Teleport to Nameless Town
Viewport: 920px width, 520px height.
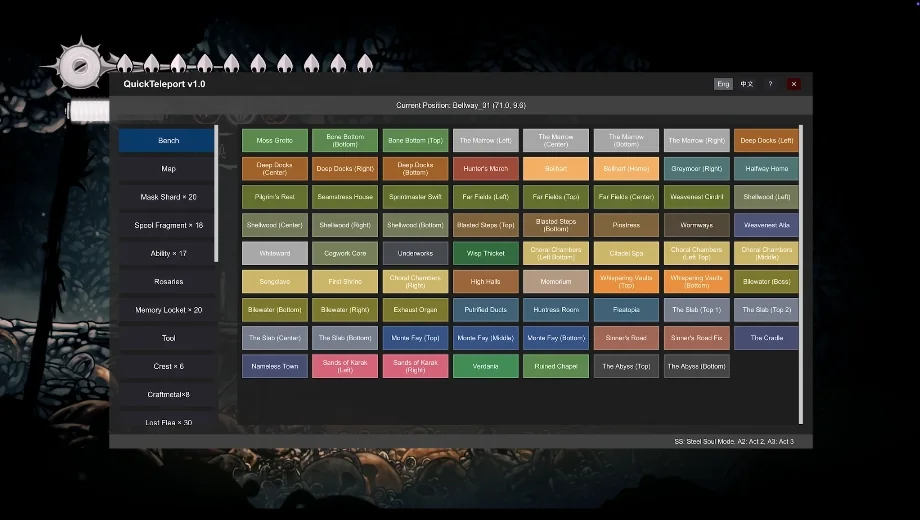pos(274,366)
